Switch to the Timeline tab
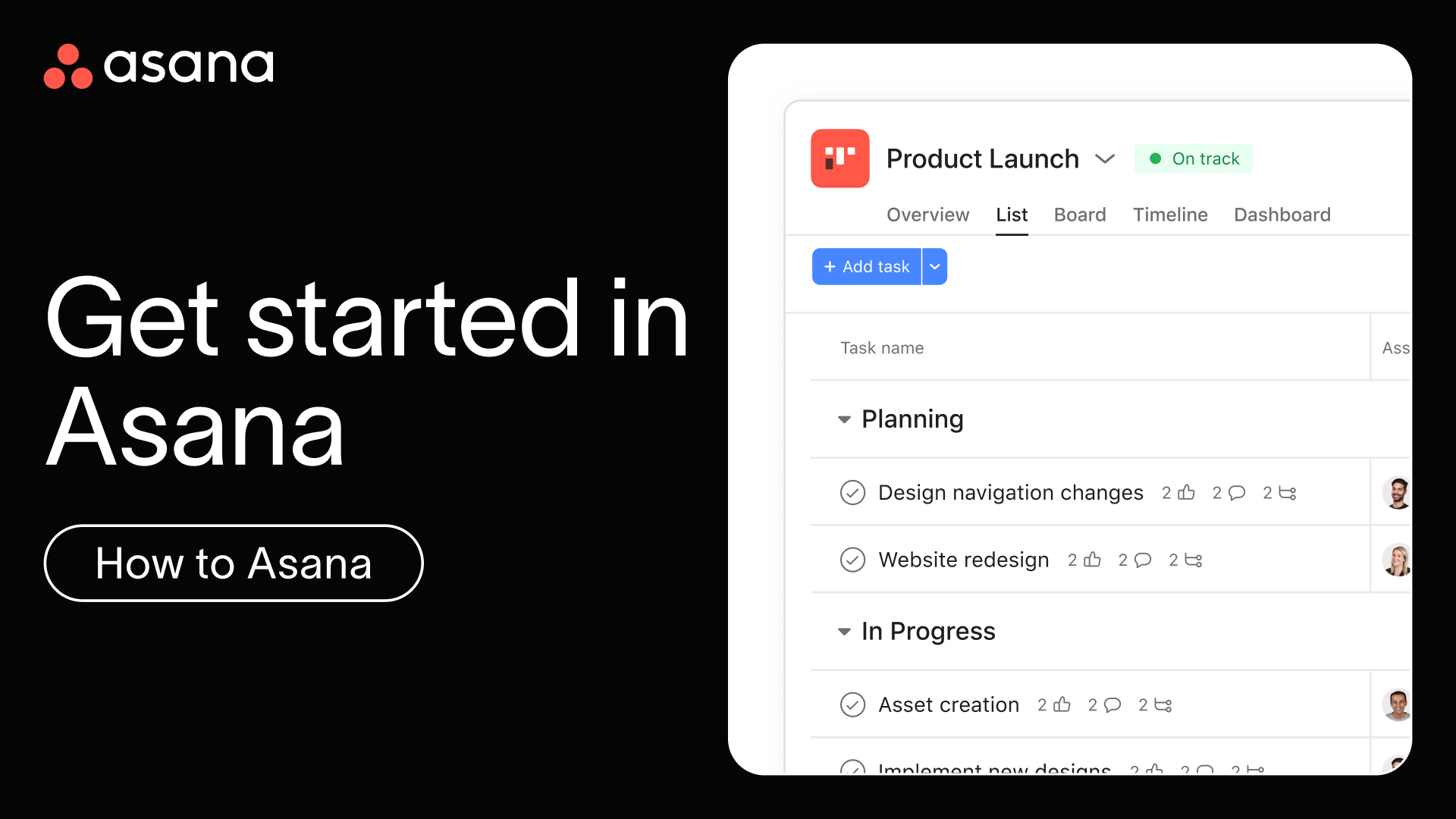 click(x=1170, y=215)
